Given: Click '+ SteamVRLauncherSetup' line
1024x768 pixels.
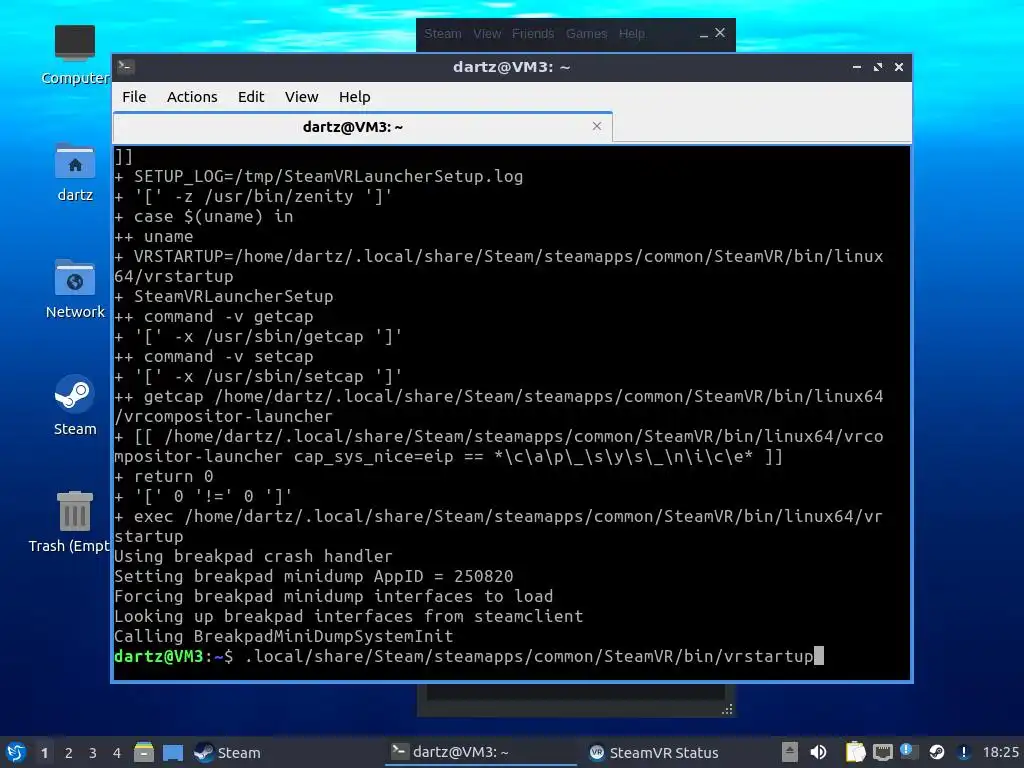Looking at the screenshot, I should click(x=224, y=296).
